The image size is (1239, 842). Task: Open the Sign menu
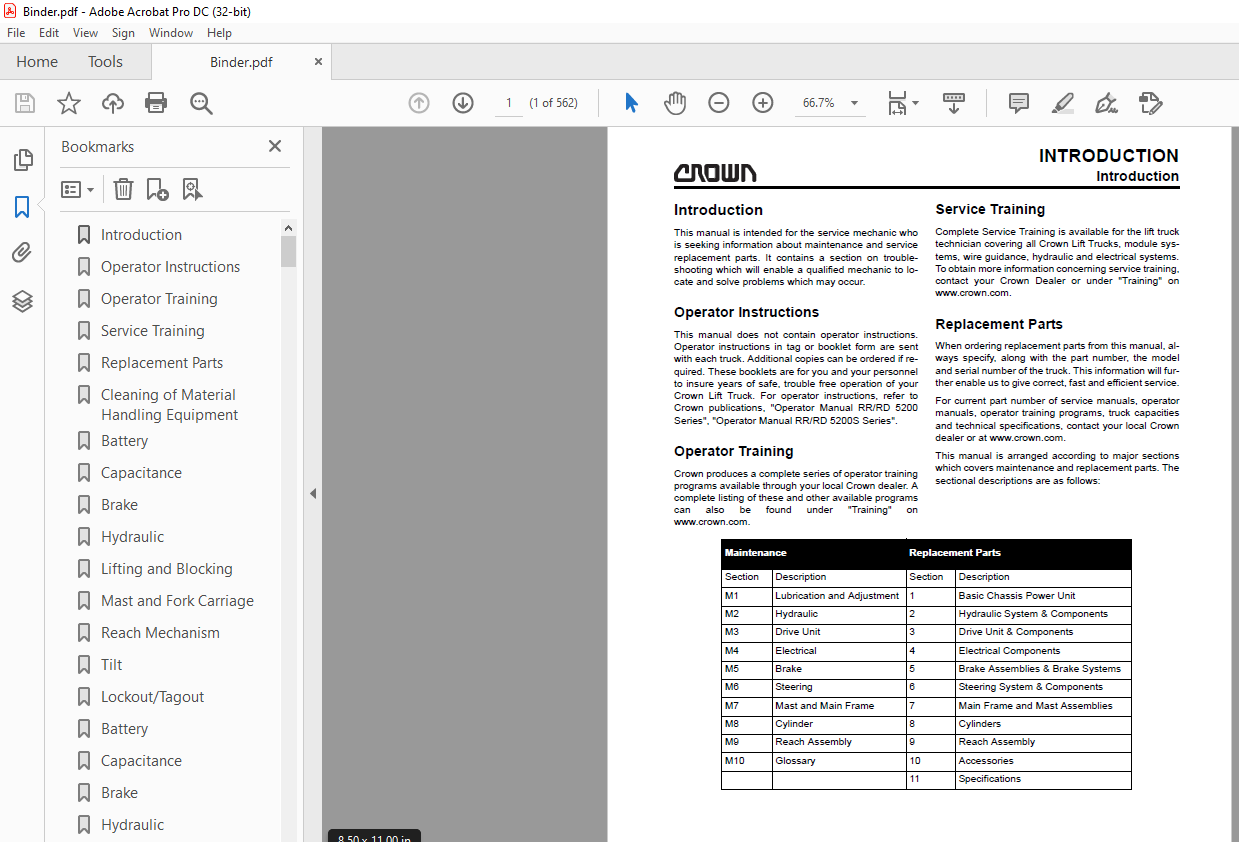123,33
